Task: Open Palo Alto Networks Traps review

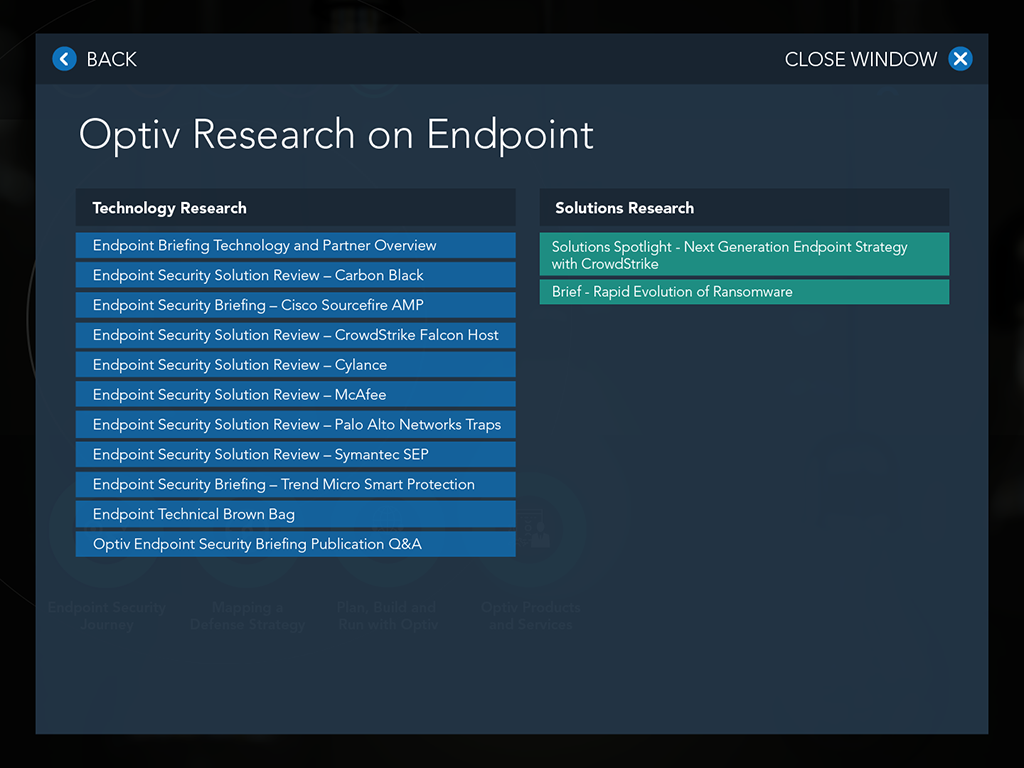Action: [x=295, y=424]
